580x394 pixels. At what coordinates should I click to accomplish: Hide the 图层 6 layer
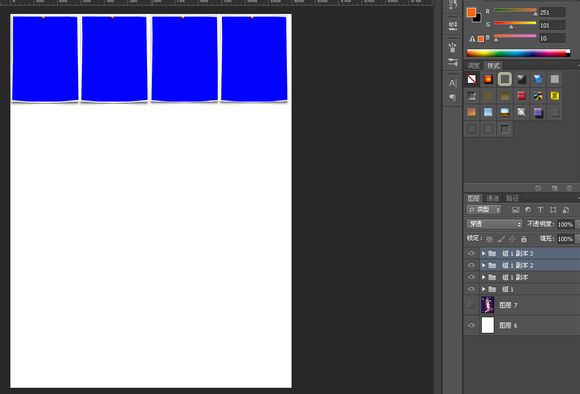pos(471,325)
